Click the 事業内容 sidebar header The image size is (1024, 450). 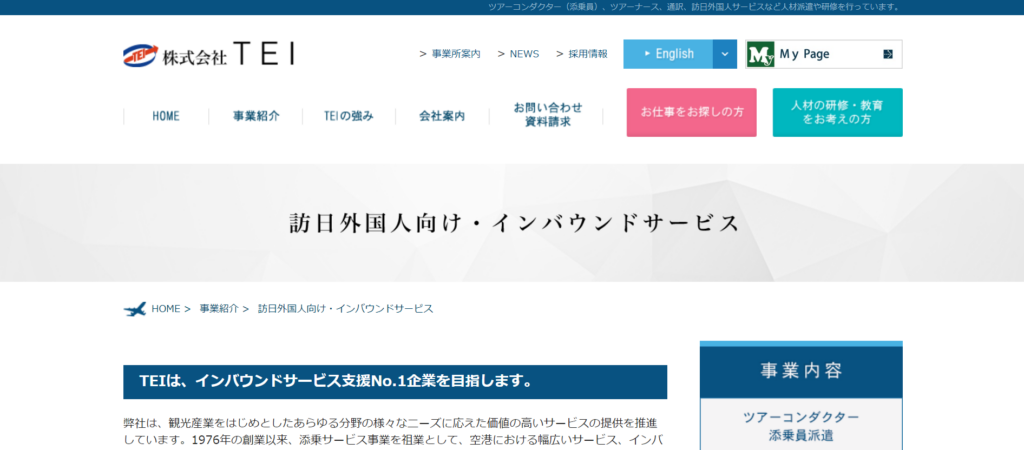pos(801,370)
